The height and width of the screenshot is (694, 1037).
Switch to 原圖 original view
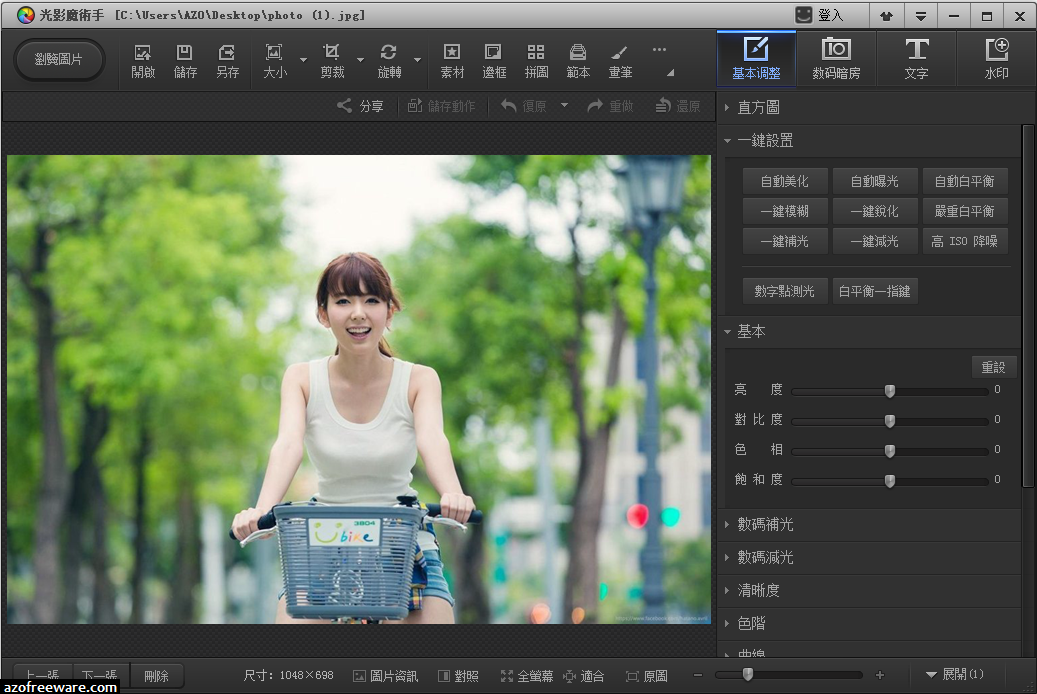click(647, 675)
